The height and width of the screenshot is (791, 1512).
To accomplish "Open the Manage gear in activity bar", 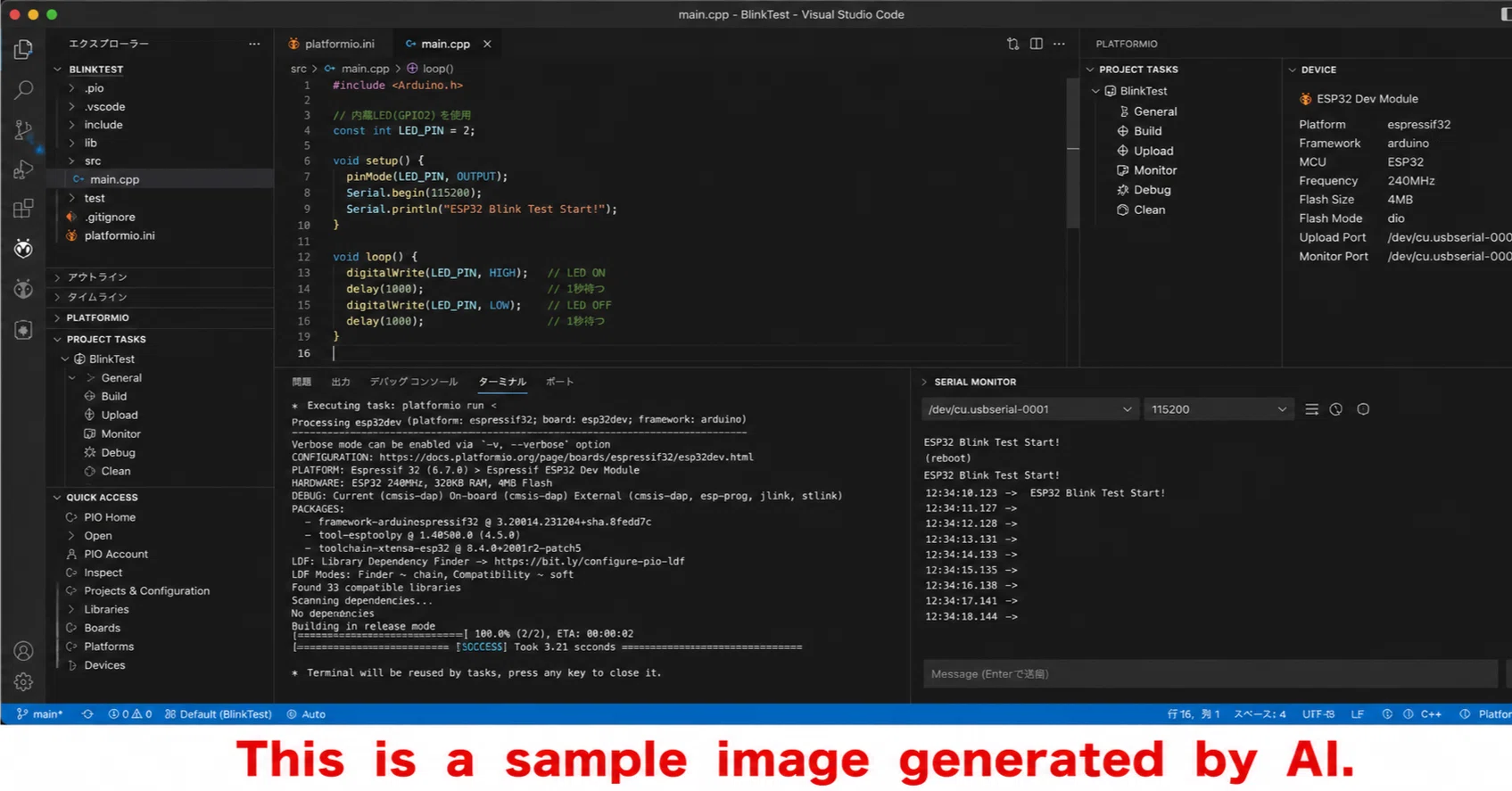I will pyautogui.click(x=23, y=682).
